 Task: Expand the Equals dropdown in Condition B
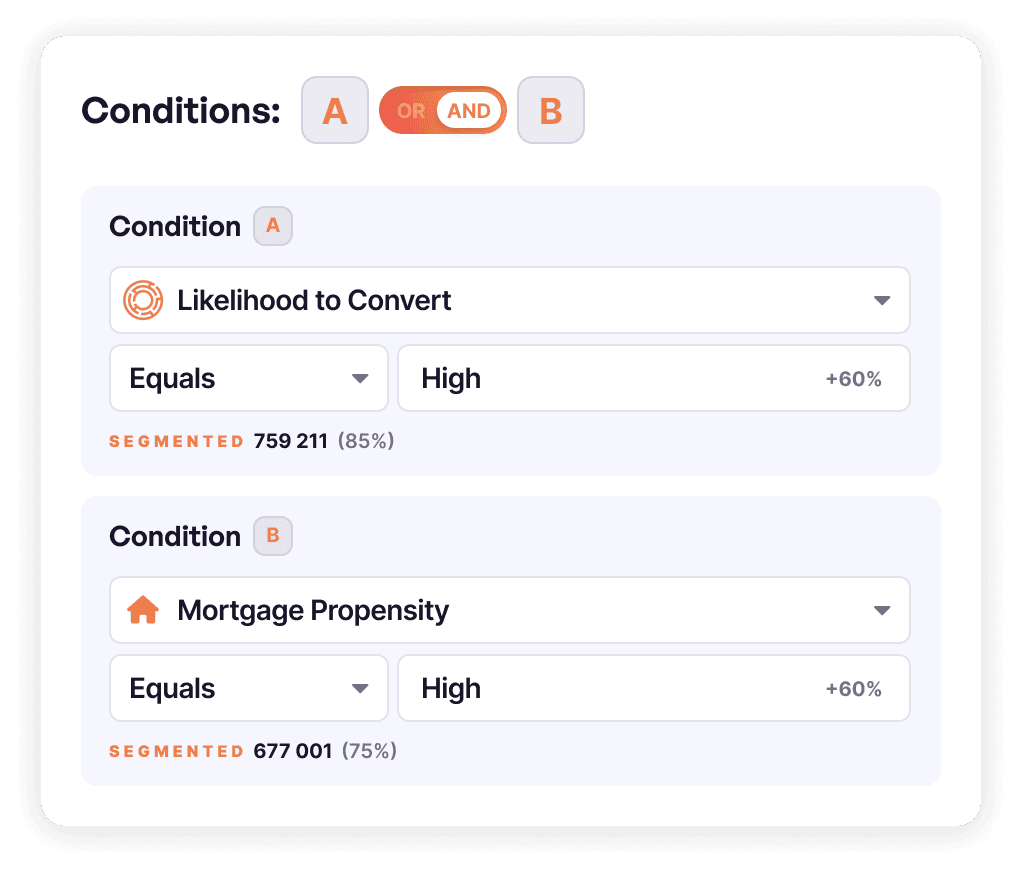coord(248,688)
